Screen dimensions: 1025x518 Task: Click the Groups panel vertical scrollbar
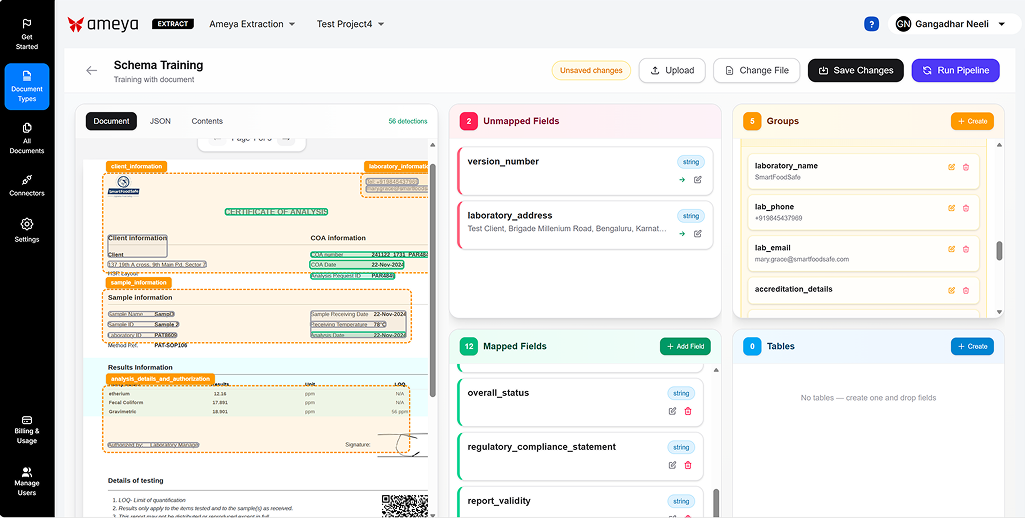(999, 251)
